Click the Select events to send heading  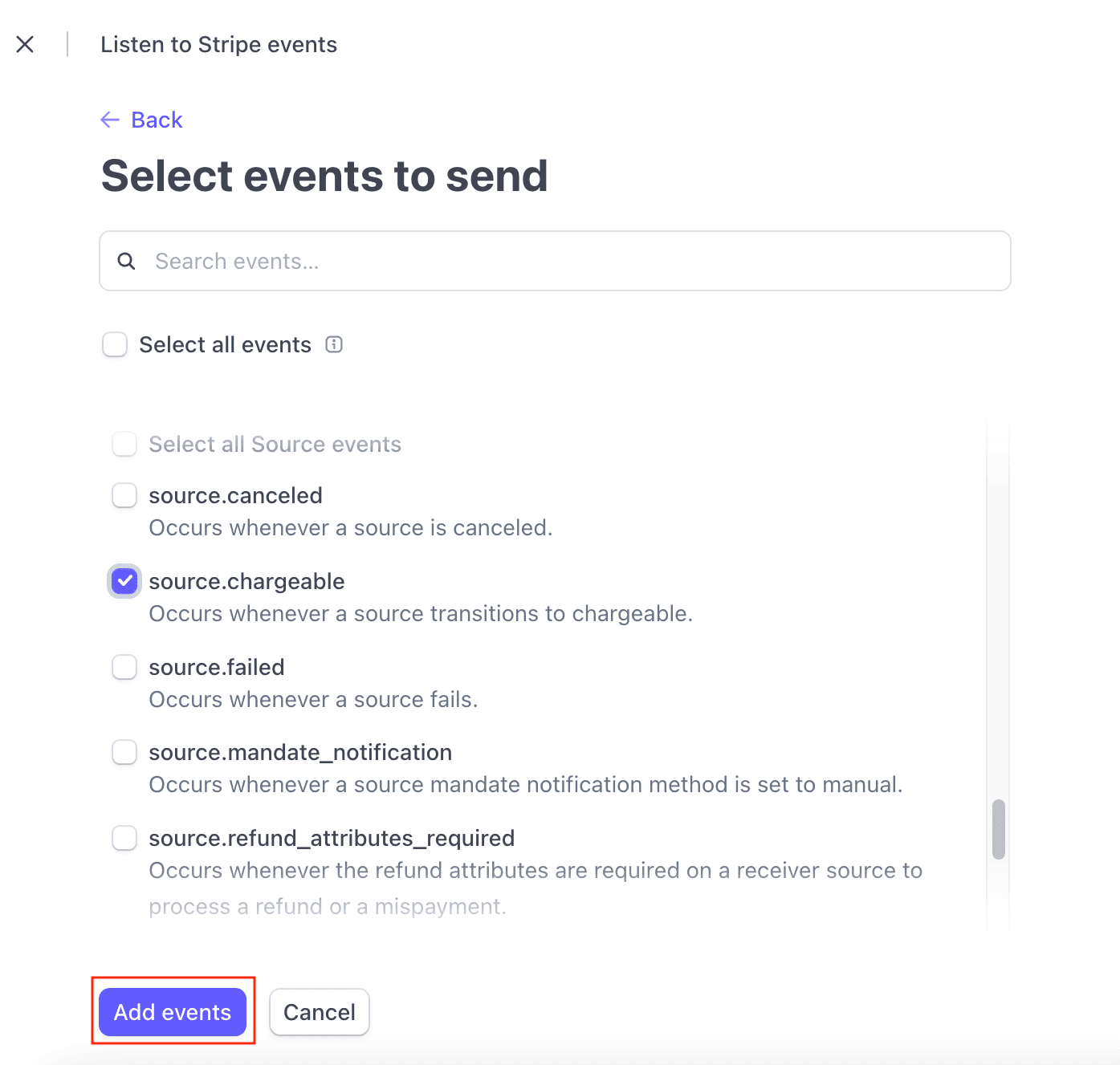(324, 176)
